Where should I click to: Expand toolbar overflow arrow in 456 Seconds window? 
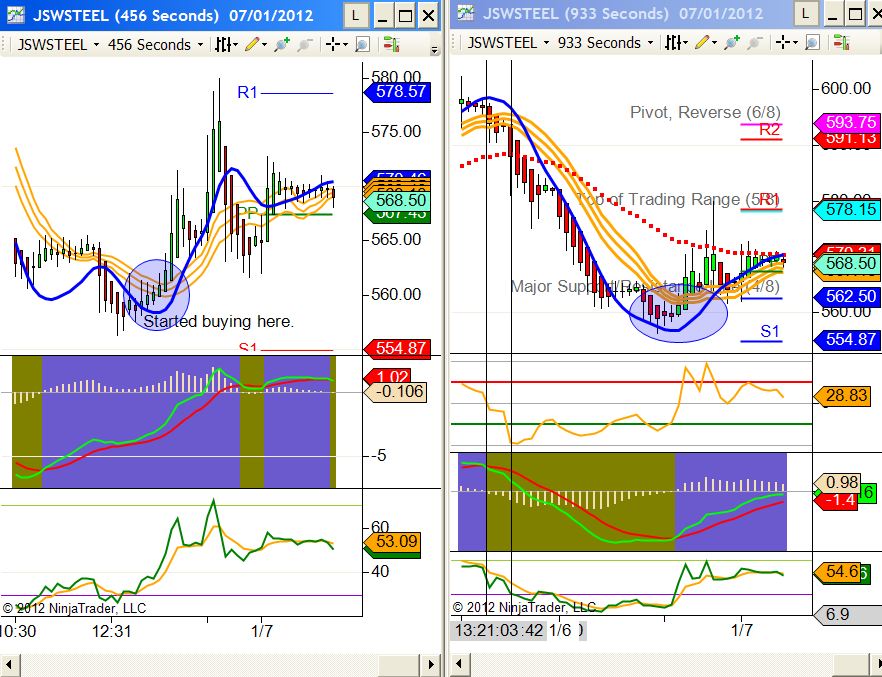click(434, 50)
